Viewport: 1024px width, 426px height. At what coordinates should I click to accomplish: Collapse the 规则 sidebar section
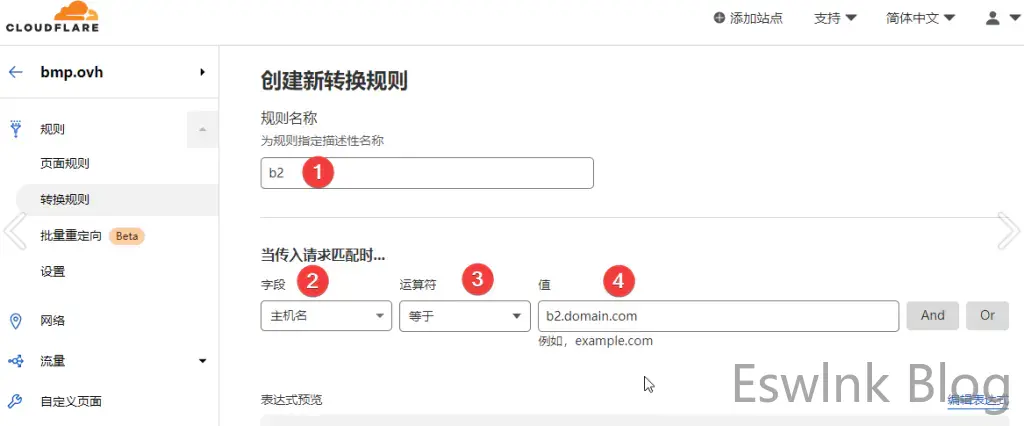click(202, 129)
